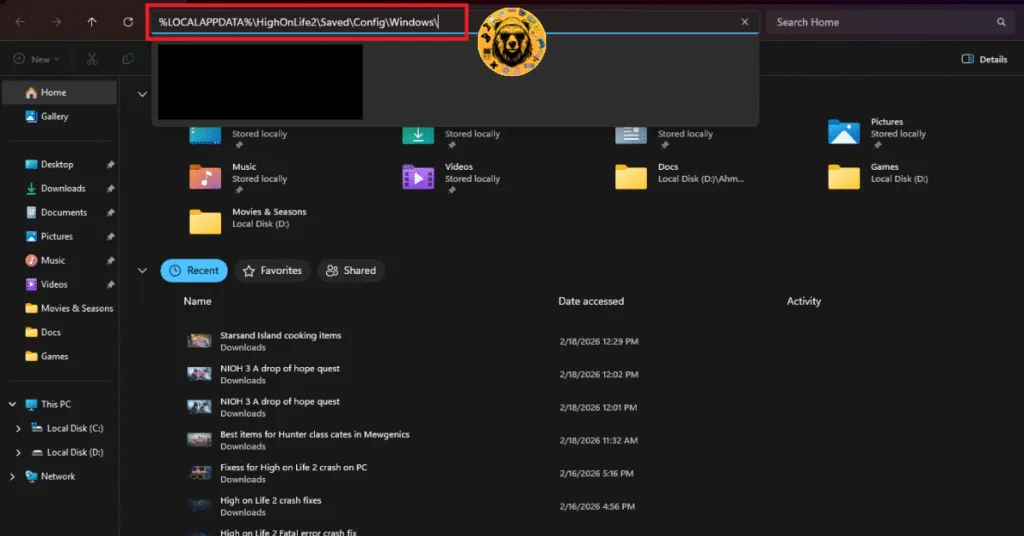The height and width of the screenshot is (536, 1024).
Task: Go back using the back arrow
Action: (x=20, y=22)
